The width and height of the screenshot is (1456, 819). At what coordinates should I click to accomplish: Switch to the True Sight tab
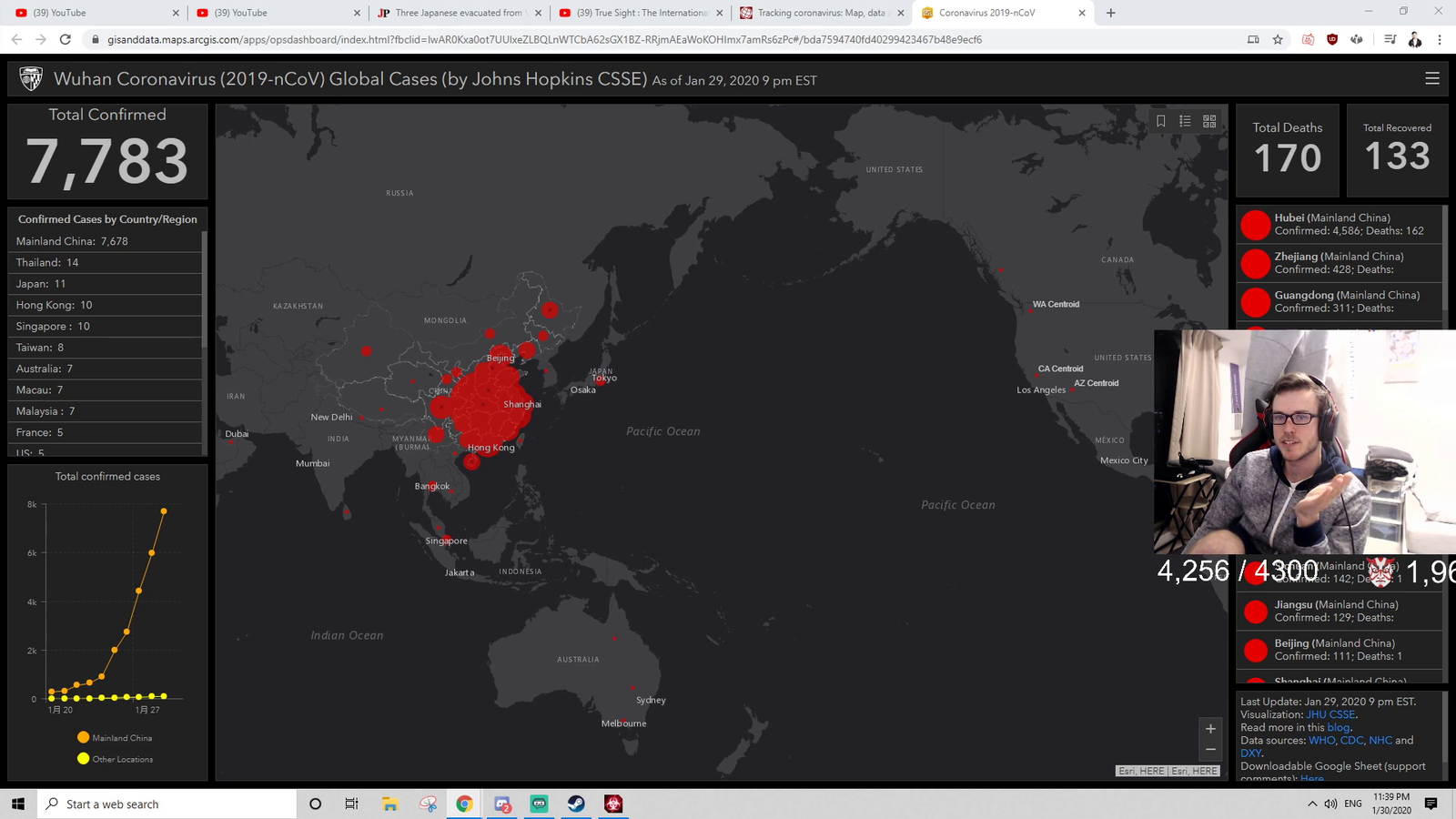[642, 13]
